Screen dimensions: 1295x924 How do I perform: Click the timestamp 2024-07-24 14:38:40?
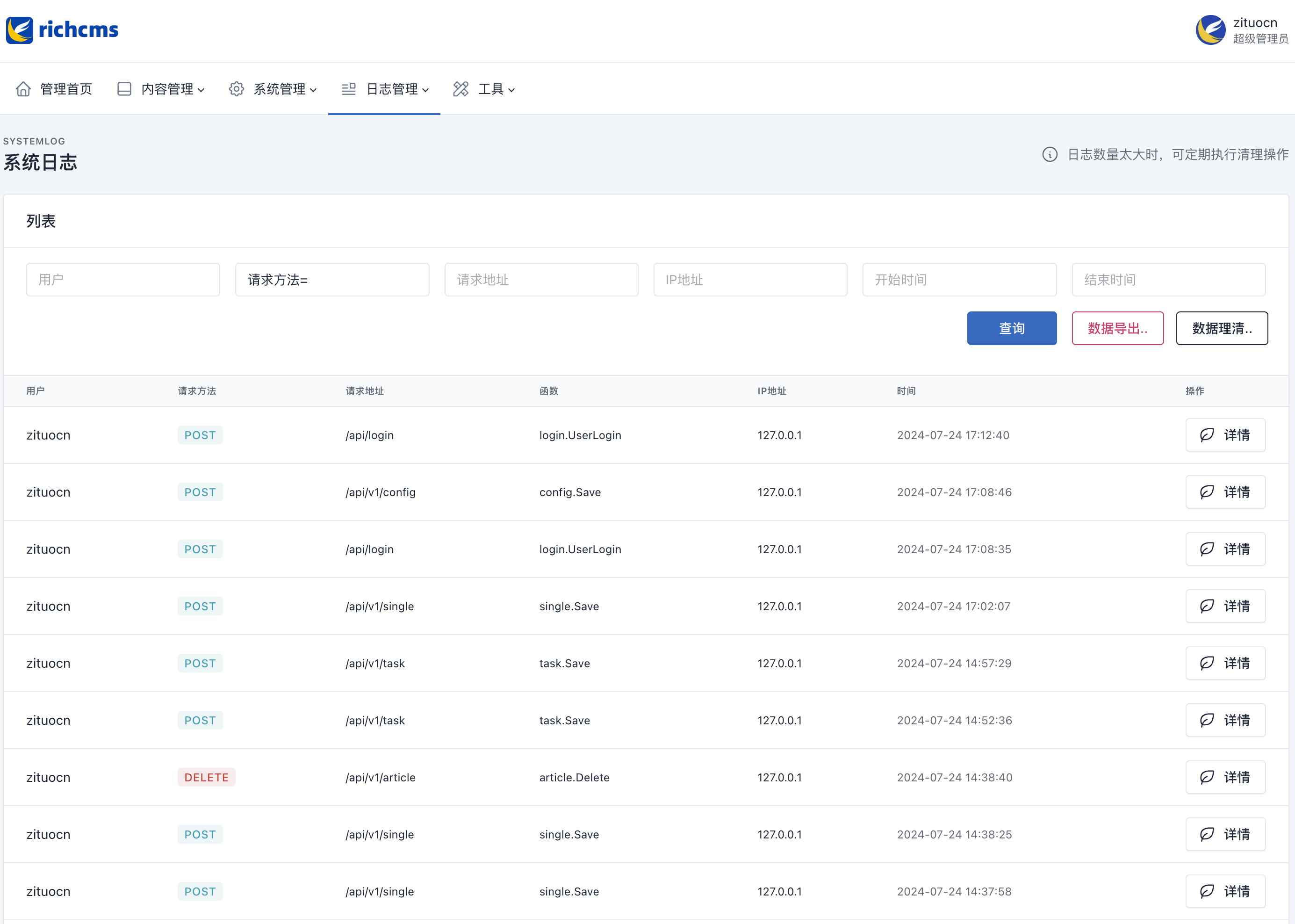coord(954,777)
